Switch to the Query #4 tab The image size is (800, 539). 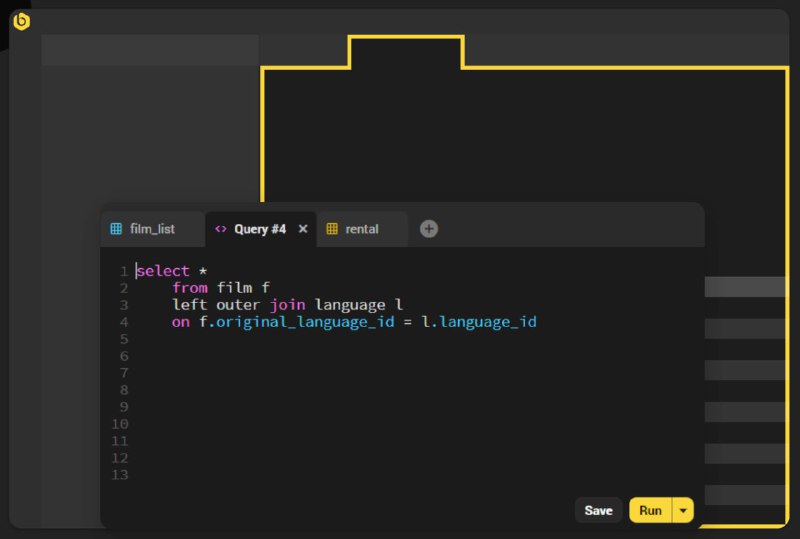click(260, 229)
